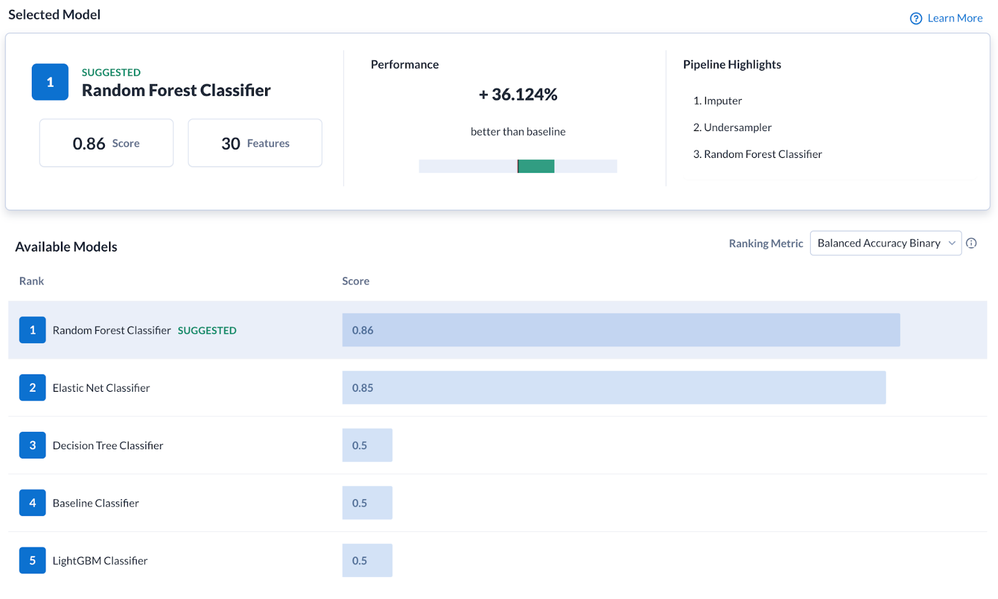This screenshot has height=599, width=998.
Task: Click the Random Forest 0.86 score bar
Action: coord(620,330)
